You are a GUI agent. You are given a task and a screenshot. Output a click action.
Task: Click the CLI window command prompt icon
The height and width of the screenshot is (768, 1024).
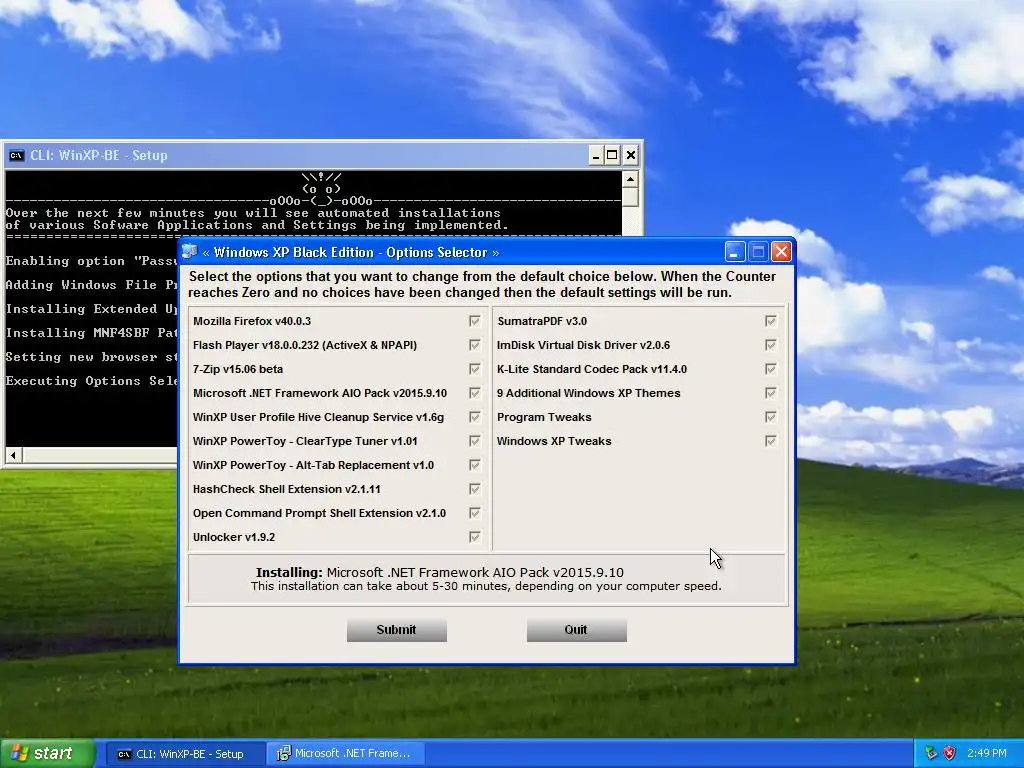[16, 155]
